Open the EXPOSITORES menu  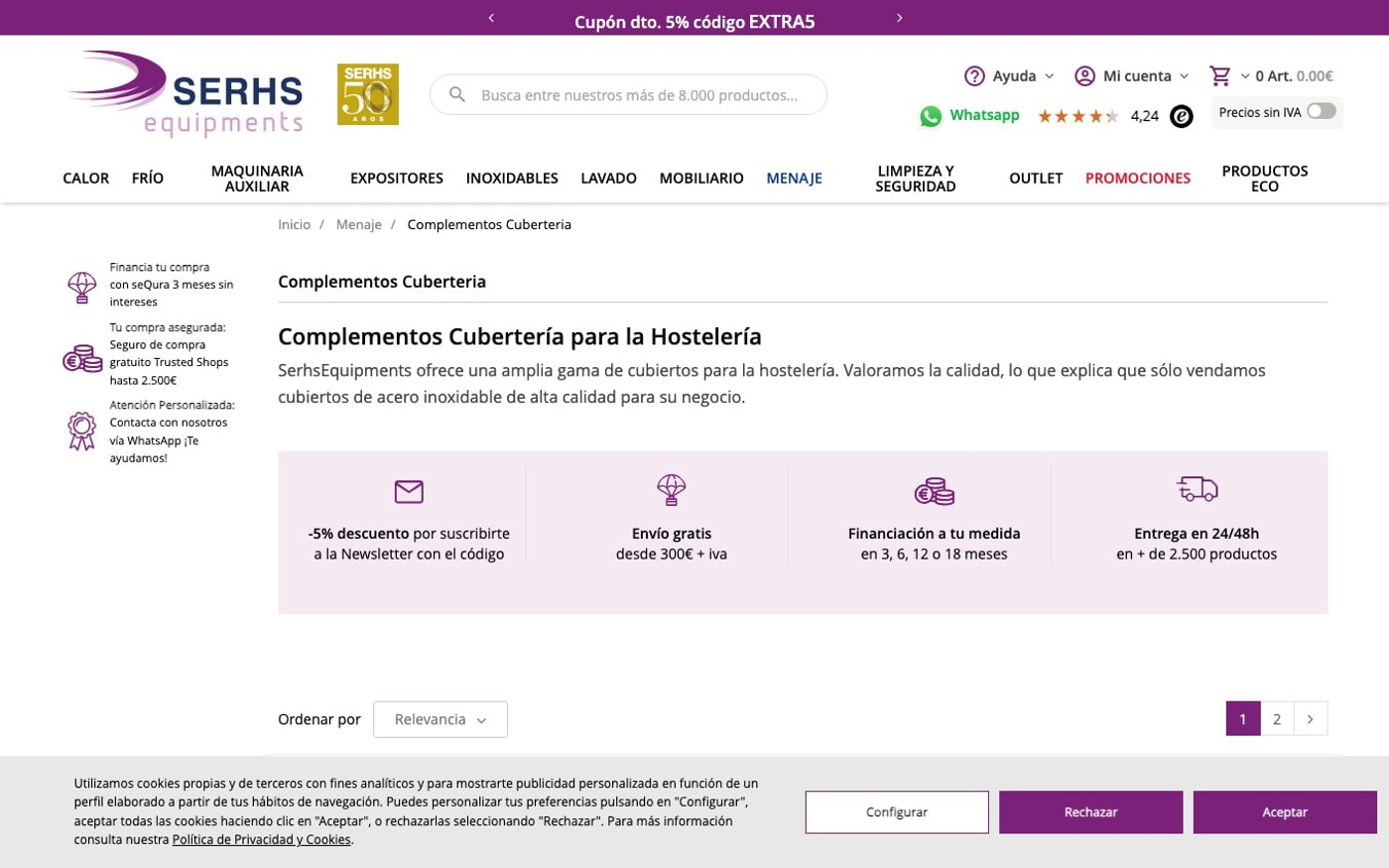[x=397, y=179]
